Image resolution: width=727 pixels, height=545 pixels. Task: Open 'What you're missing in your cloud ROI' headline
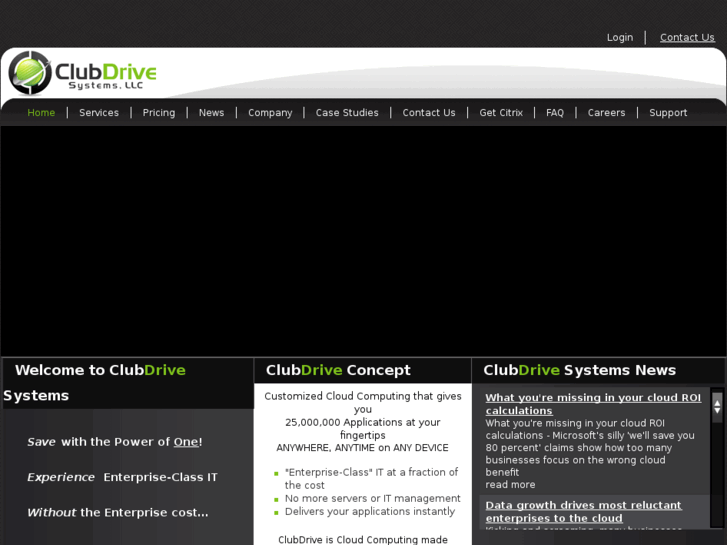click(x=593, y=404)
